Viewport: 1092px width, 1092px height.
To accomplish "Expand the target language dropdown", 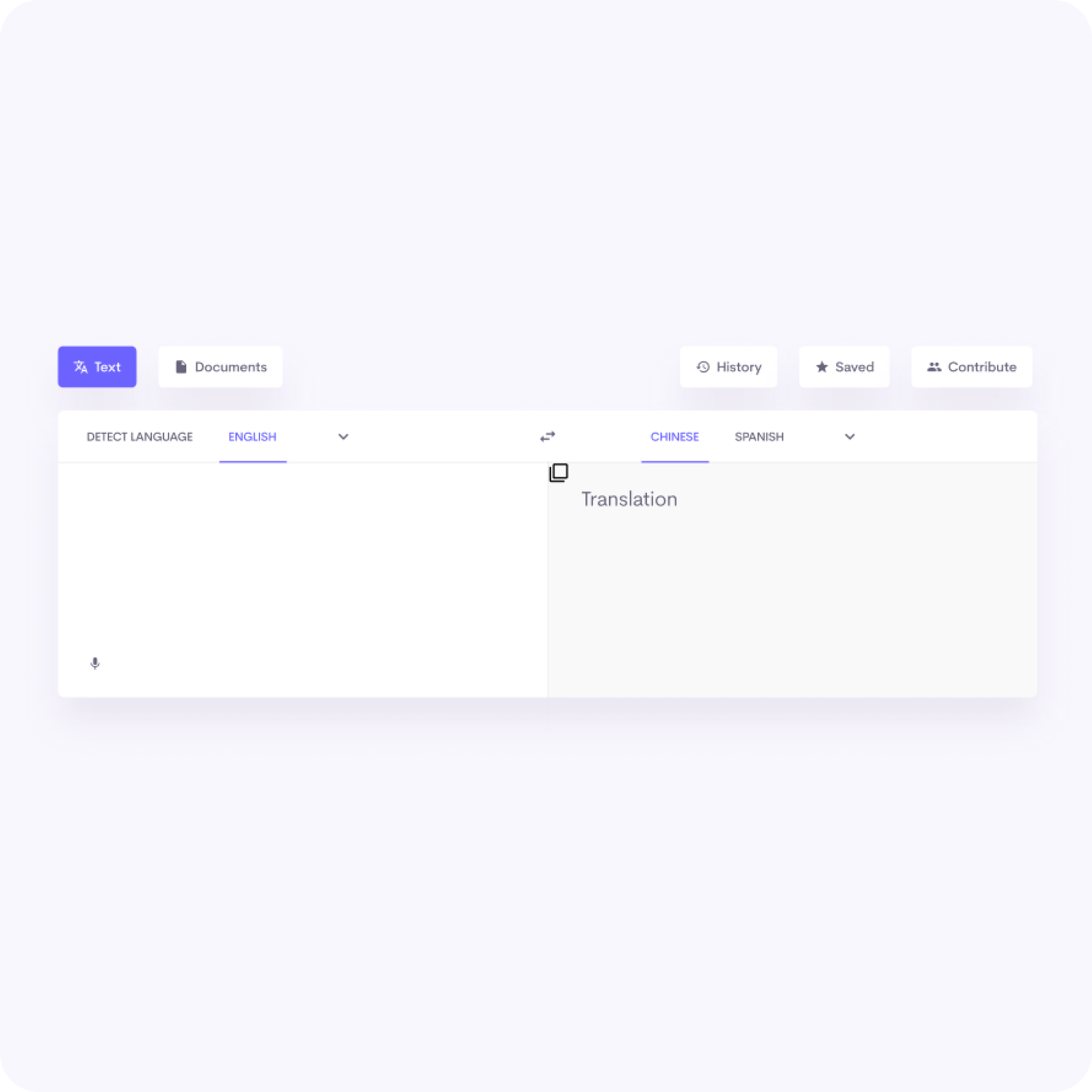I will click(x=850, y=437).
